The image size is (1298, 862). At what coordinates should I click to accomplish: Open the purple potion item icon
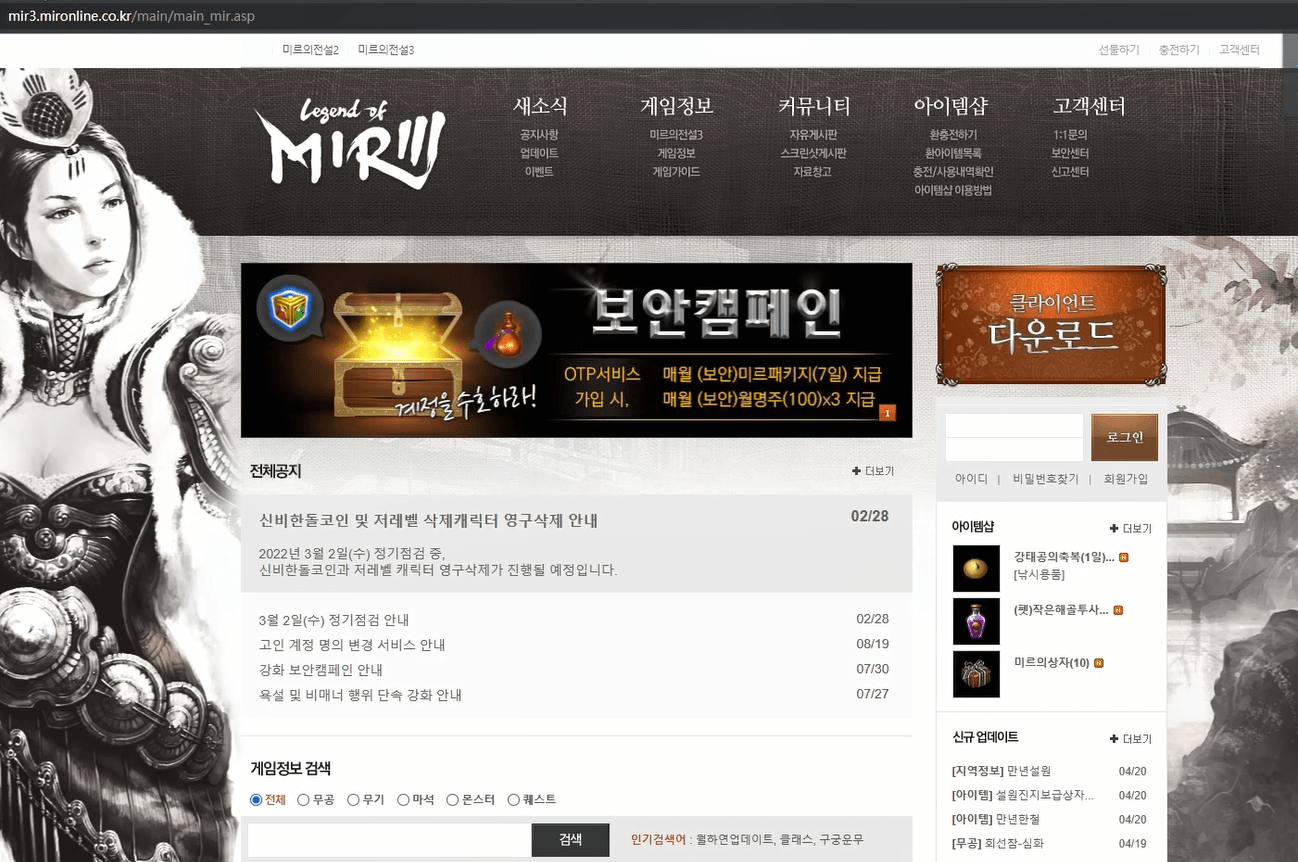(x=976, y=621)
